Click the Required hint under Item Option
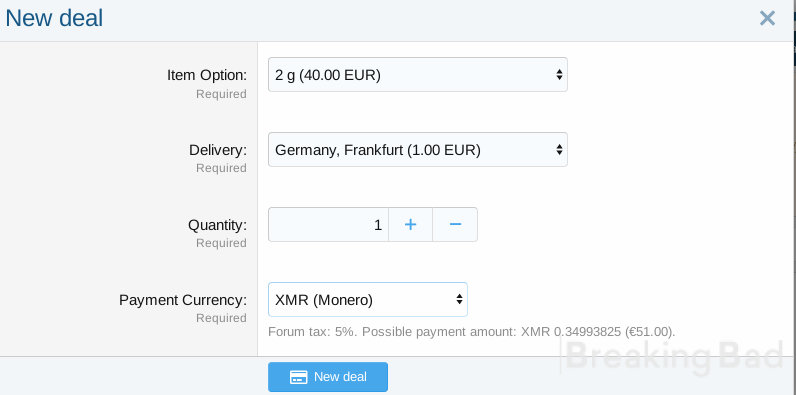Screen dimensions: 796x395 tap(221, 94)
